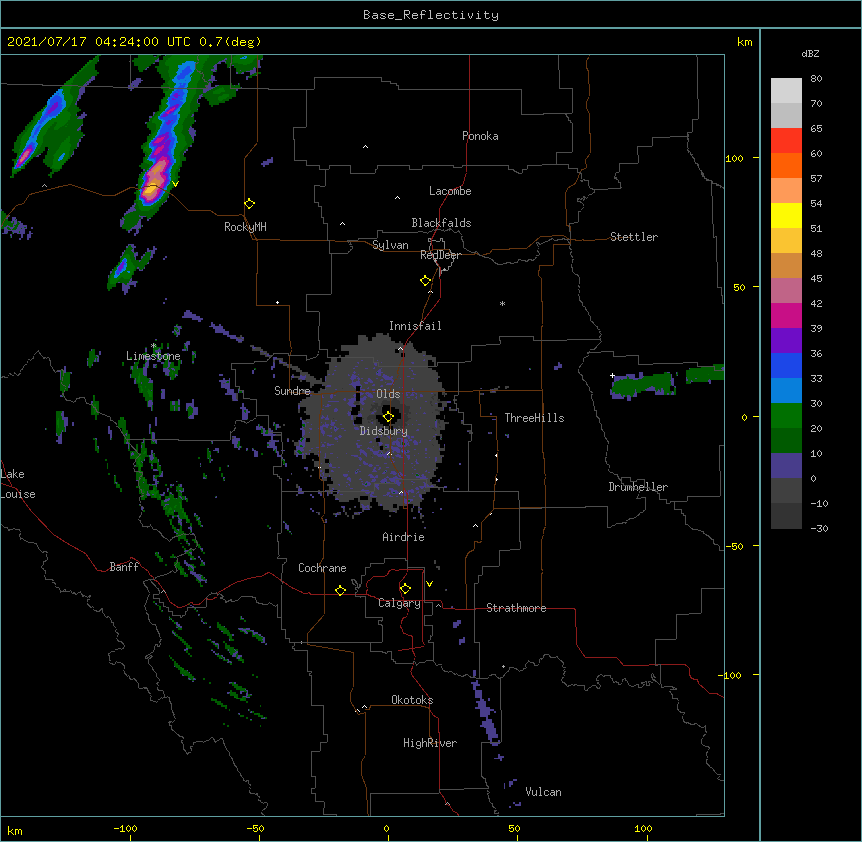The width and height of the screenshot is (862, 842).
Task: Click the white caret marker west of Lacombe
Action: pyautogui.click(x=397, y=197)
